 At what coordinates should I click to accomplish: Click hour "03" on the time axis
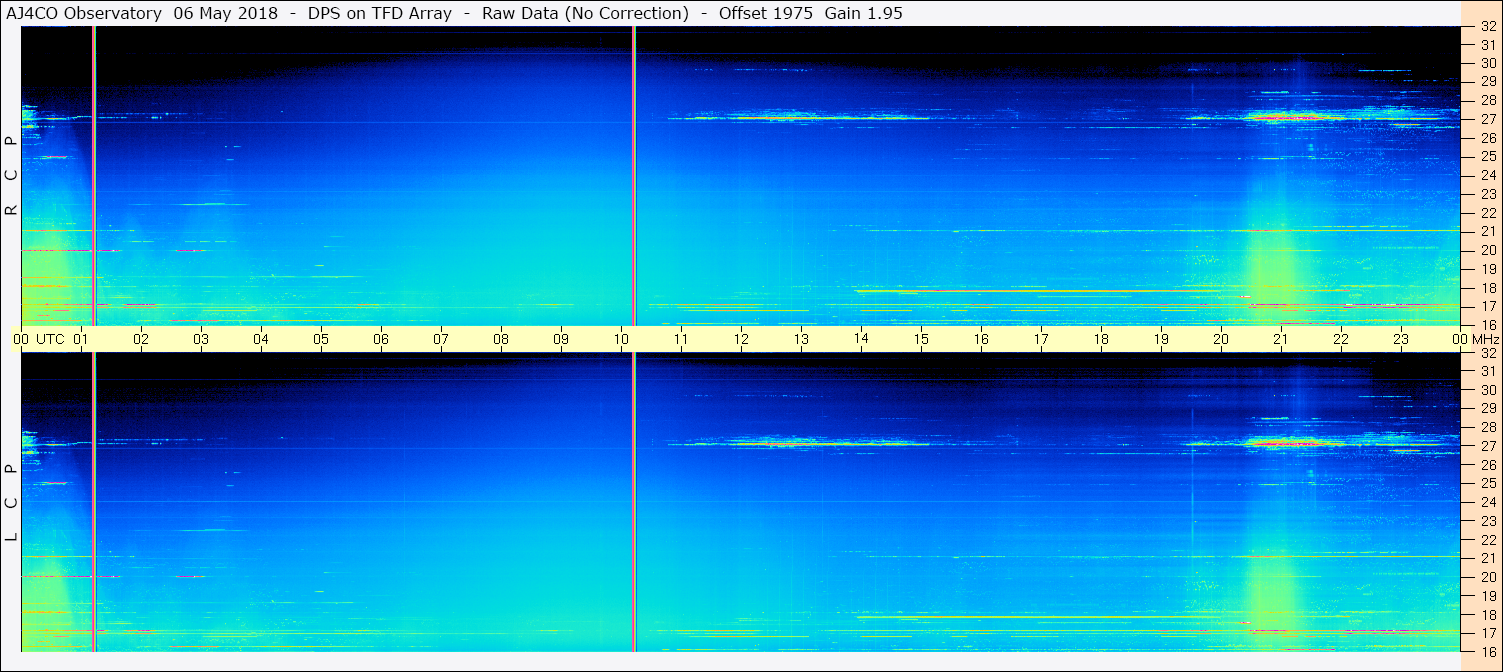click(x=201, y=339)
